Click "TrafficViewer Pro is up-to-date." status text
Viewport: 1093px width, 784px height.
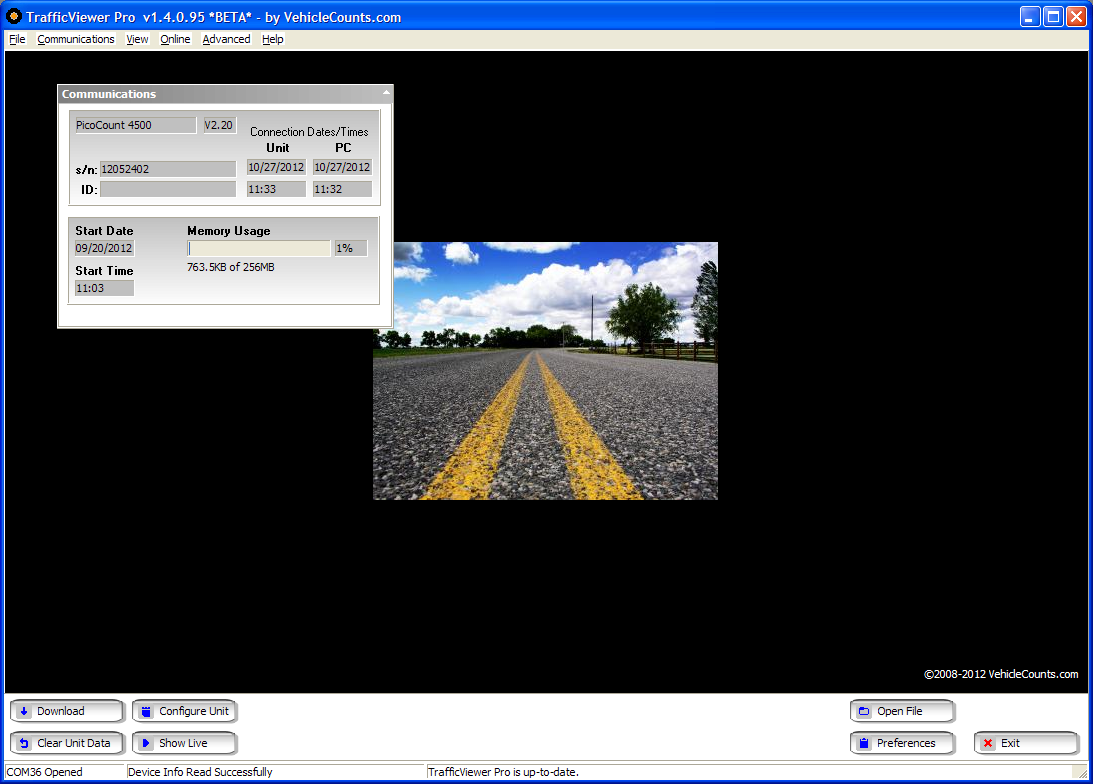(x=503, y=772)
